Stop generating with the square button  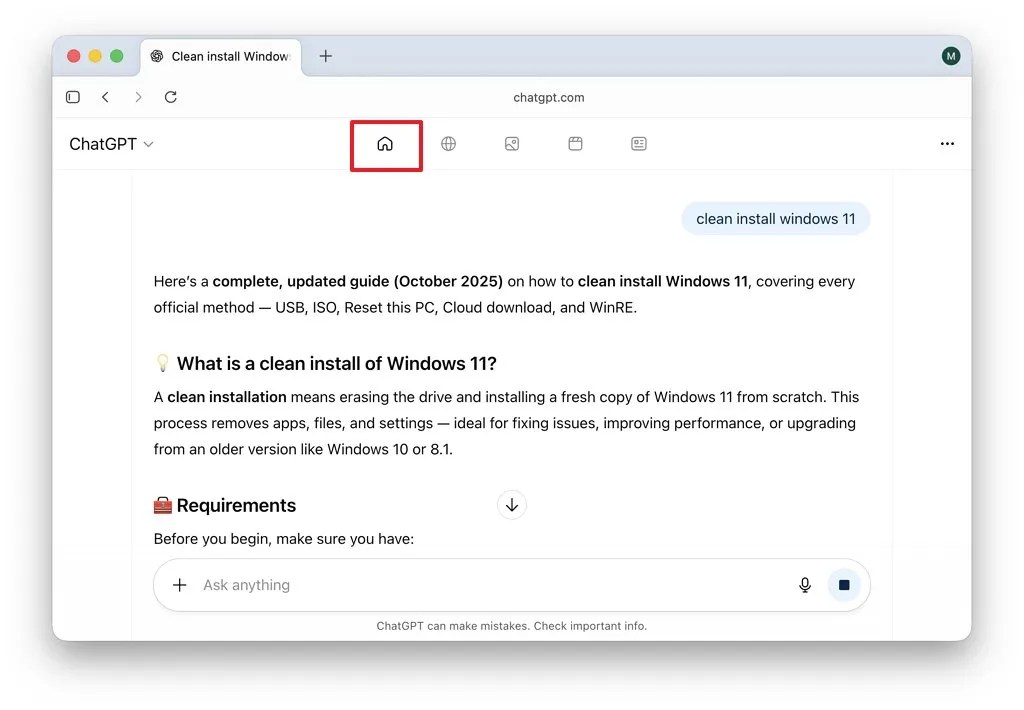tap(844, 585)
